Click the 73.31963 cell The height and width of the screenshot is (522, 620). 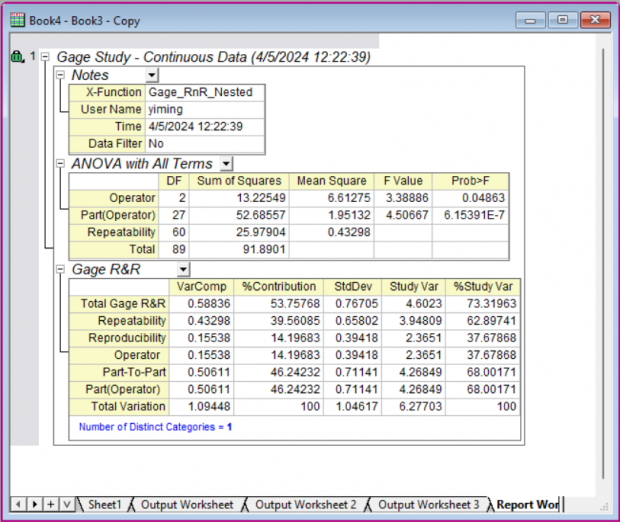[x=483, y=304]
